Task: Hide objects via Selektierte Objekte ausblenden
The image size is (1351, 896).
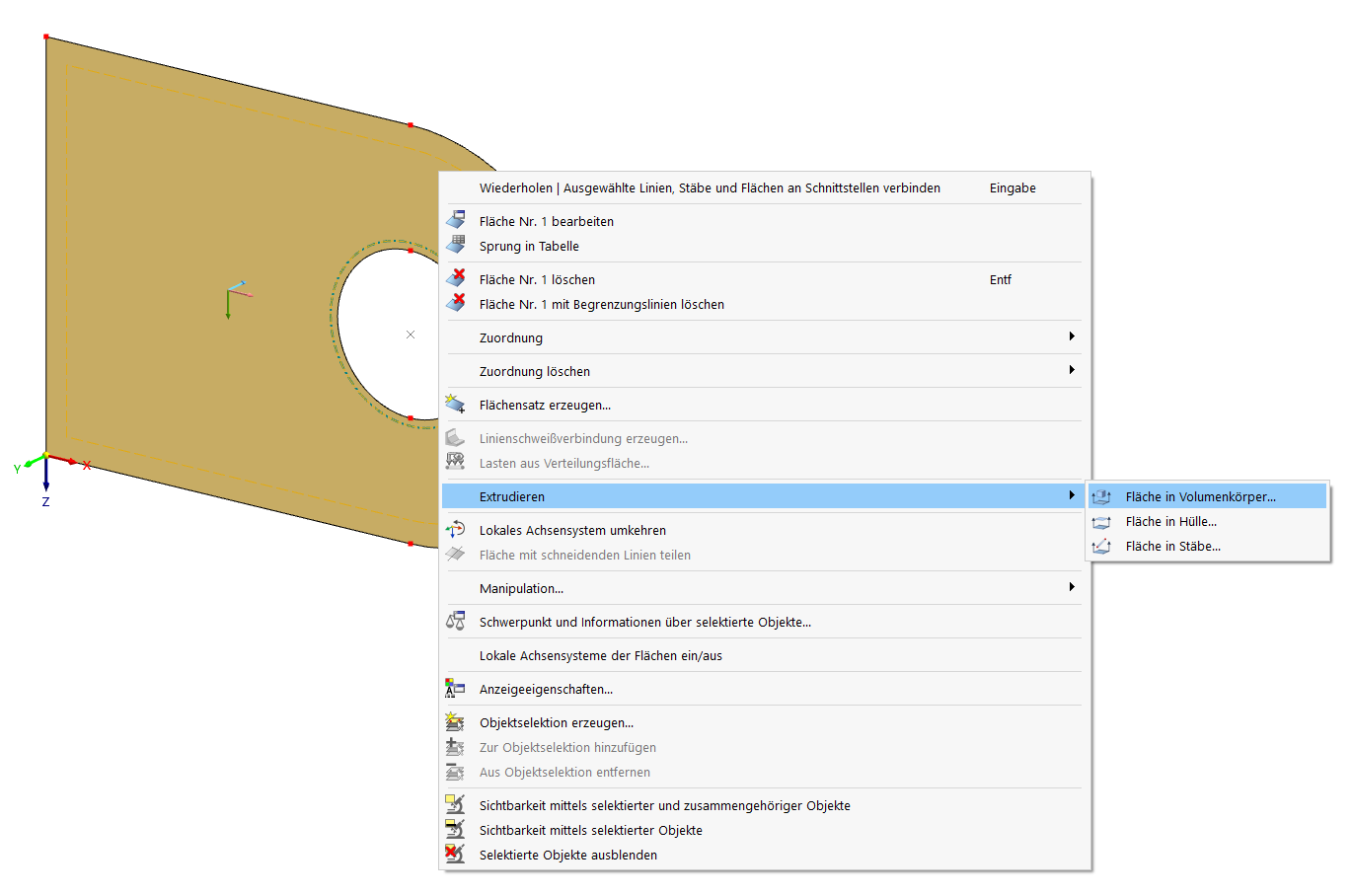Action: [567, 855]
